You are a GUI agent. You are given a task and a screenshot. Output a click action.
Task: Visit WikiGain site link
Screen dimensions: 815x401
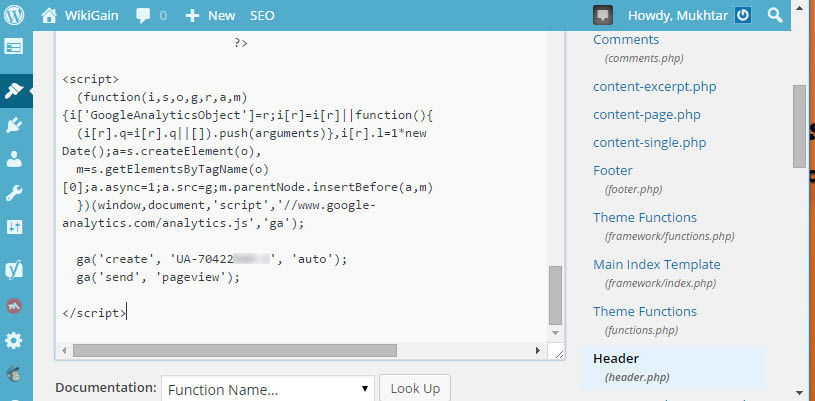(x=91, y=16)
